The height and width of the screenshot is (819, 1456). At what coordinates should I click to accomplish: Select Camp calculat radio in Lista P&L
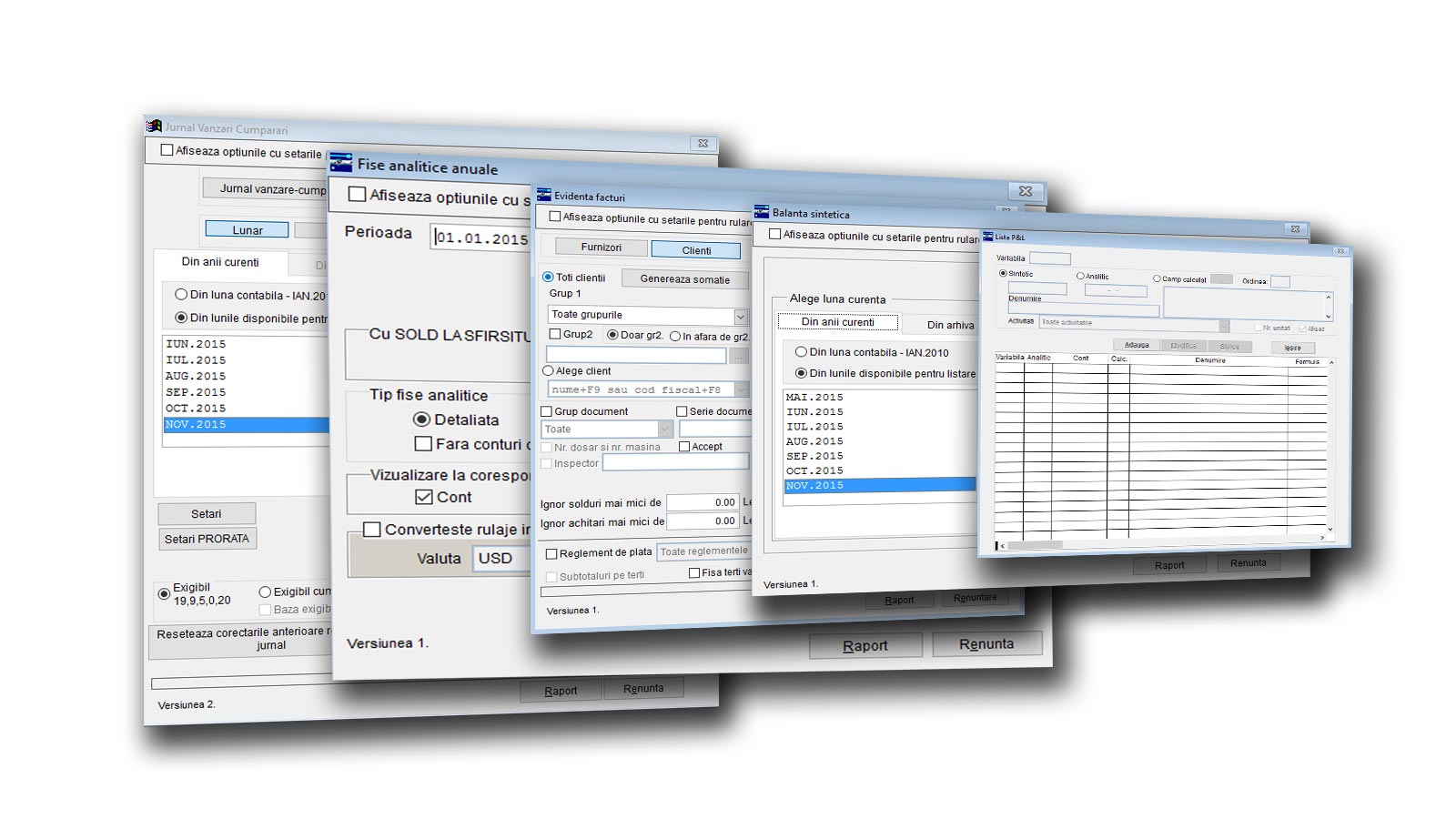[1157, 278]
